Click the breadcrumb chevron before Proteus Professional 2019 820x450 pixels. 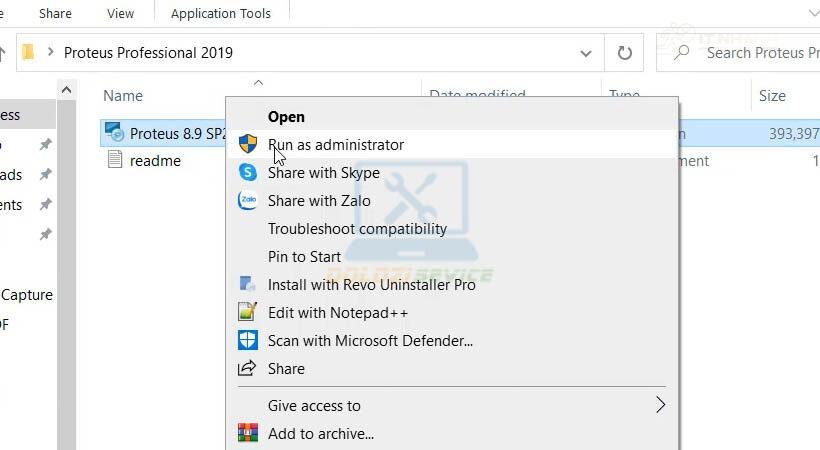coord(51,53)
